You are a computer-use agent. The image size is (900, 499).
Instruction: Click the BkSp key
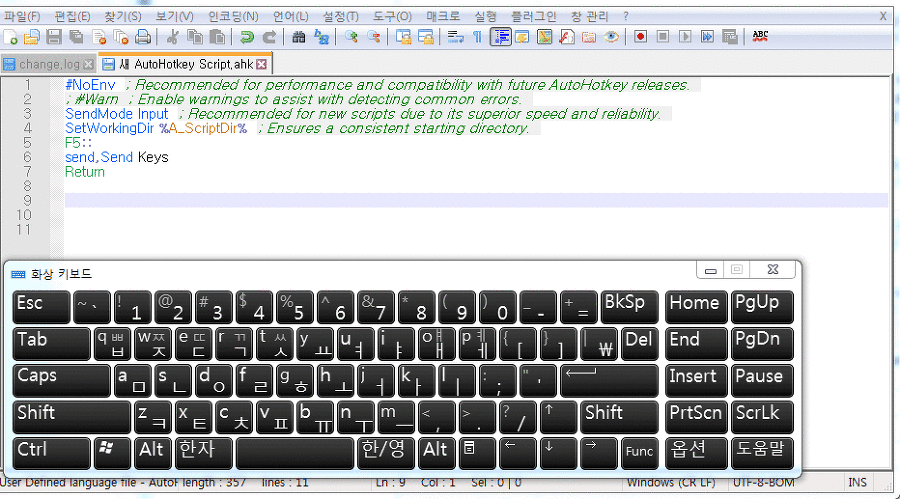[629, 307]
